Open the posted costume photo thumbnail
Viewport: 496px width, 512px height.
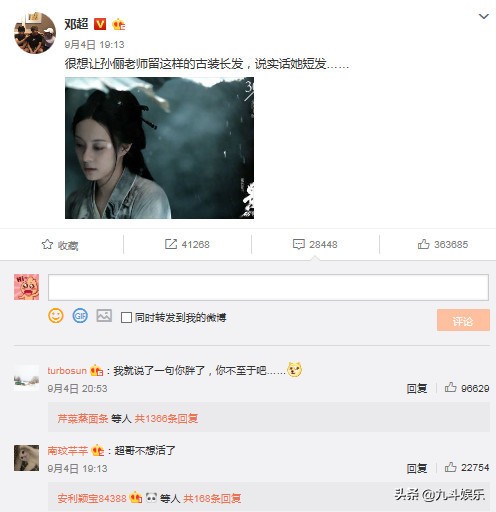[159, 148]
